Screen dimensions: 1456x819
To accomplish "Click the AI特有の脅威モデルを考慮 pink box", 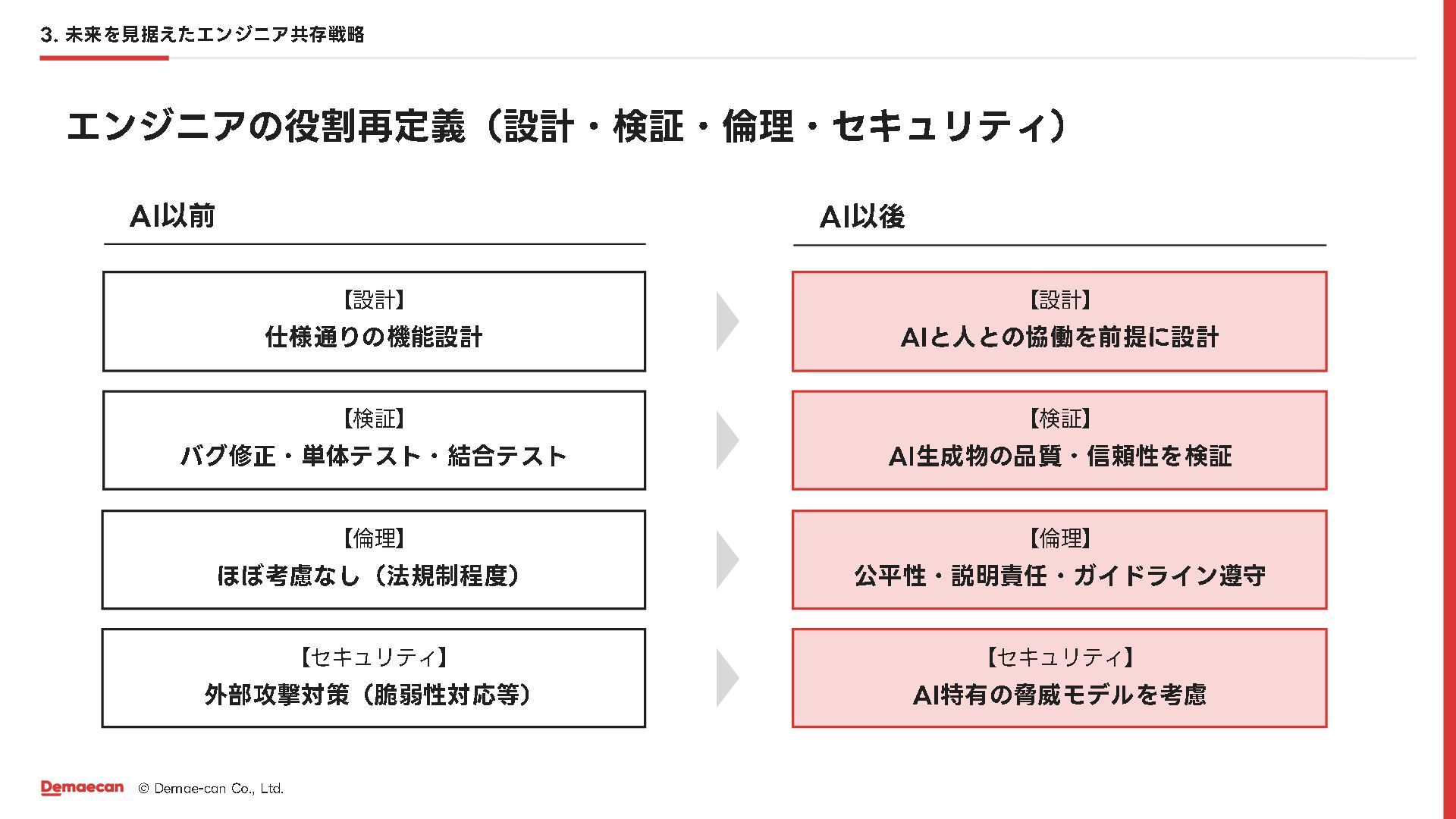I will [x=1059, y=679].
